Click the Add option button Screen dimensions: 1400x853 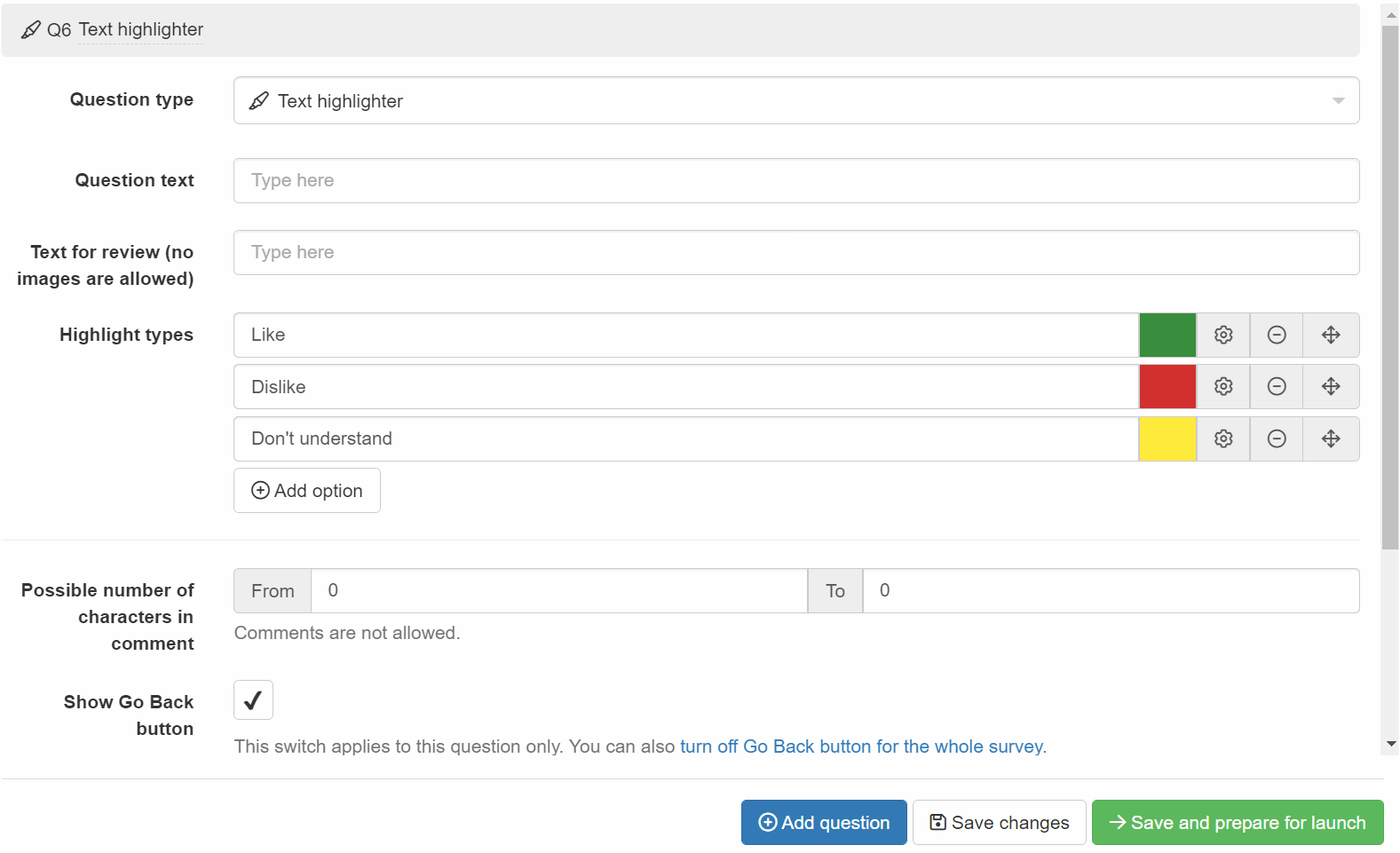(307, 490)
